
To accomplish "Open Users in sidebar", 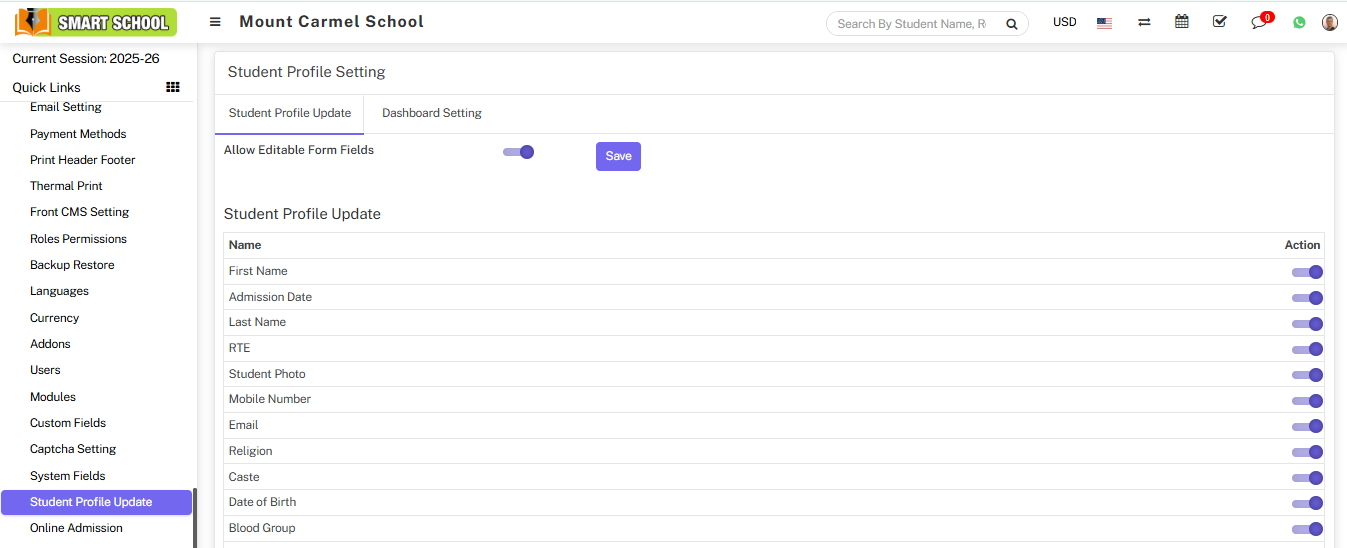I will (x=45, y=370).
